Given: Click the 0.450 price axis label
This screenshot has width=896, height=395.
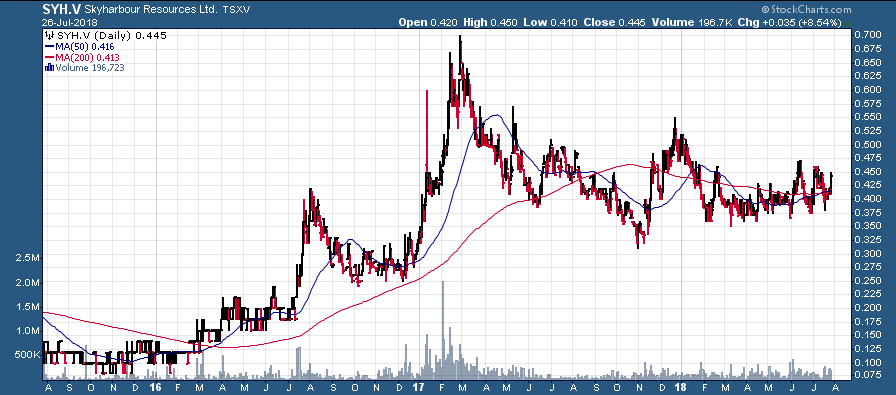Looking at the screenshot, I should tap(867, 171).
